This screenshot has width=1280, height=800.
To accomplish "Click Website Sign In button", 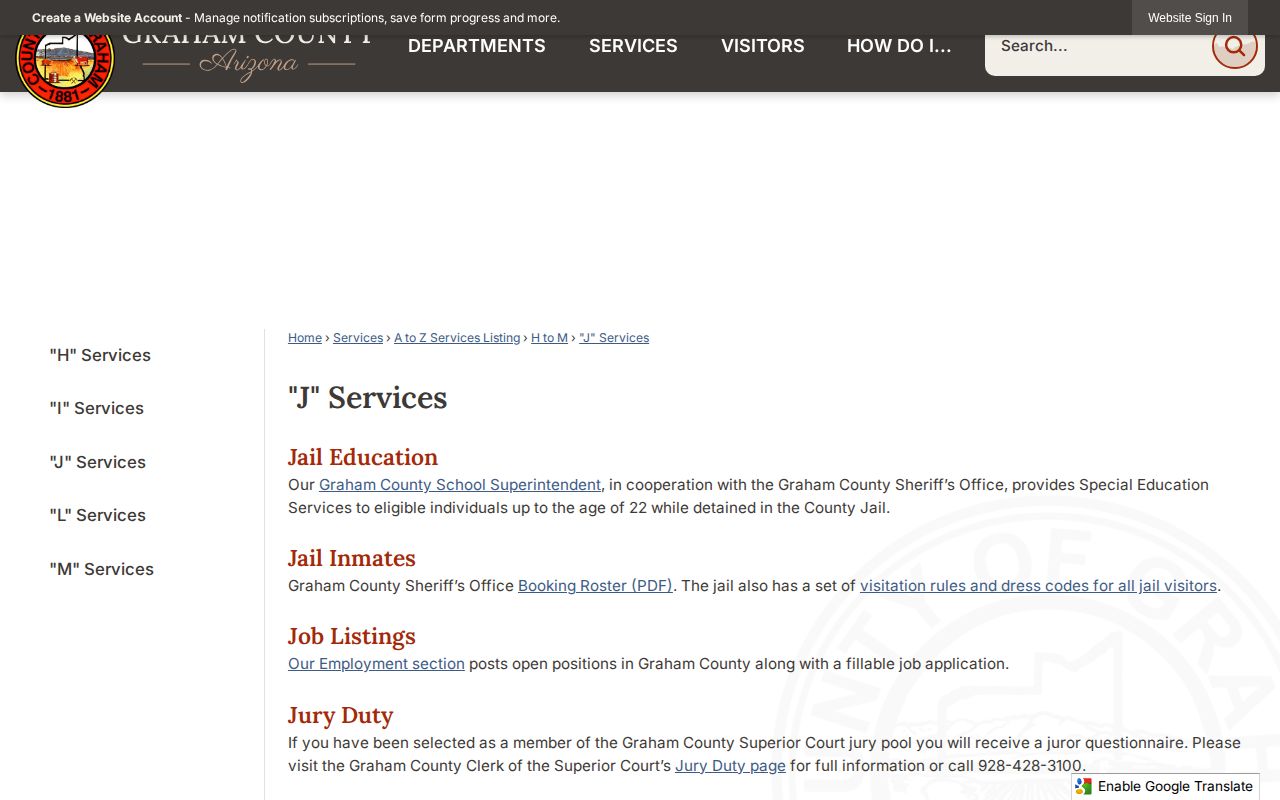I will [x=1190, y=18].
